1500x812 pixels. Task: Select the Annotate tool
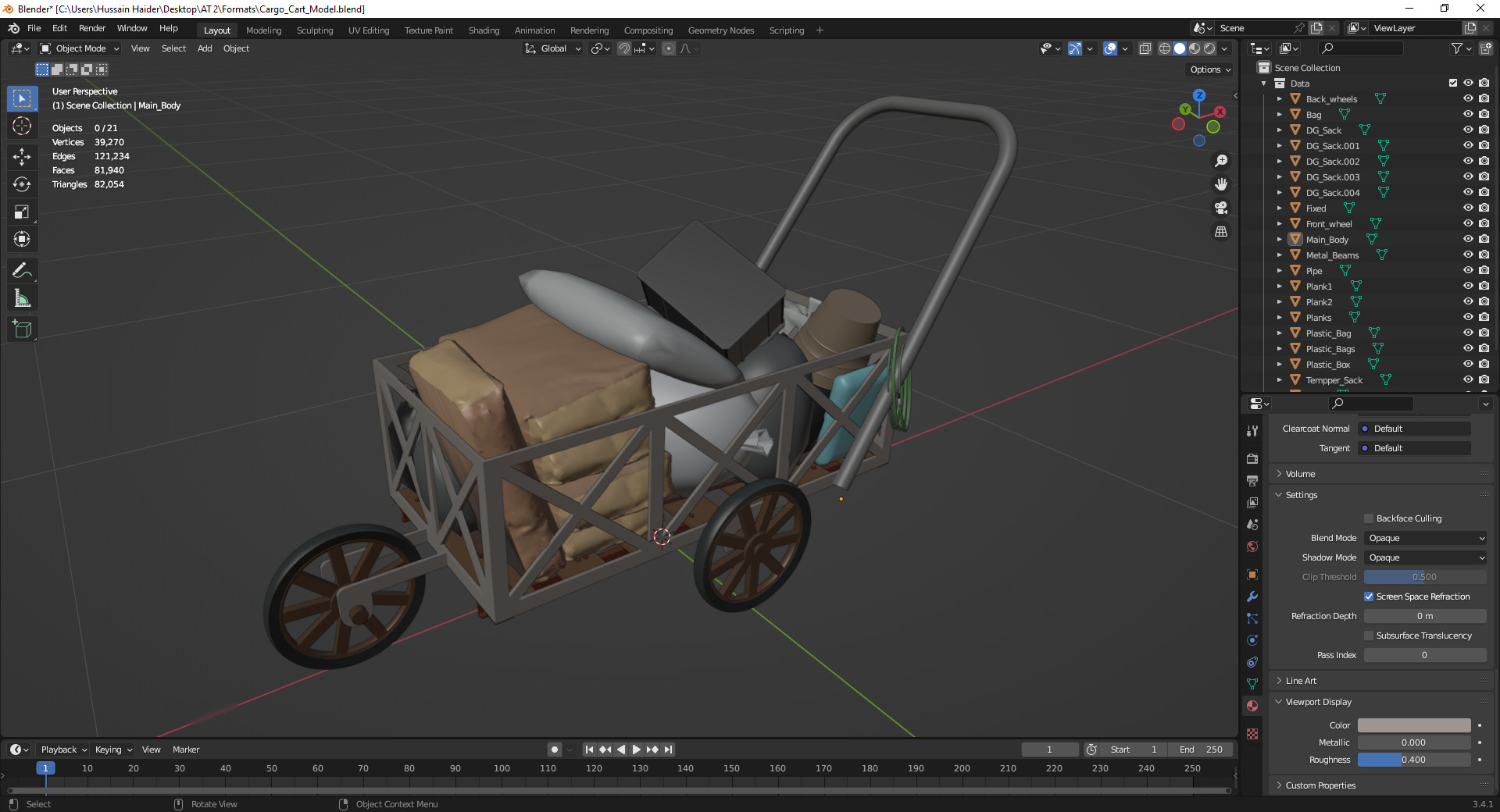tap(22, 271)
